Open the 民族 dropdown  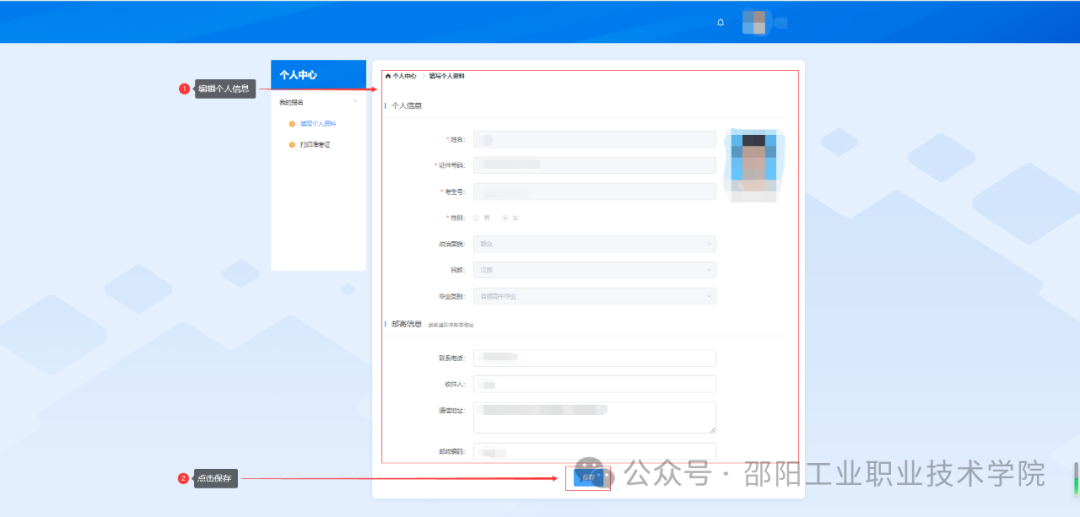click(594, 269)
